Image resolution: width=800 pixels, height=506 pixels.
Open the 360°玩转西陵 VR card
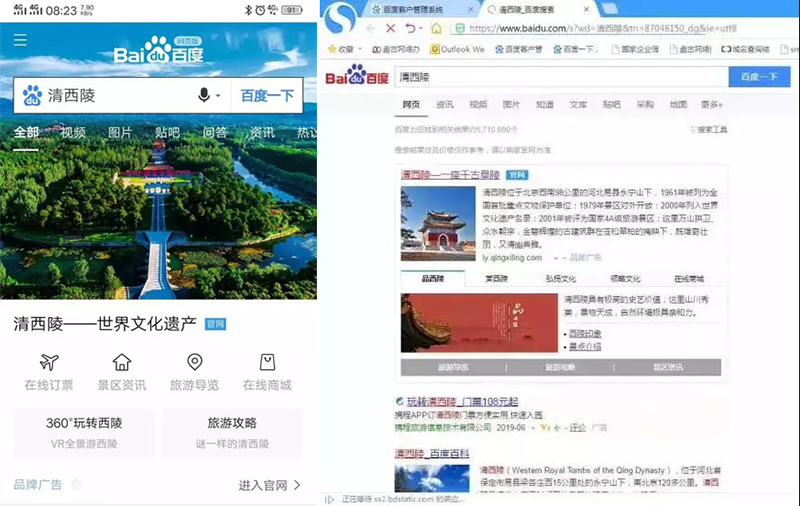click(84, 433)
